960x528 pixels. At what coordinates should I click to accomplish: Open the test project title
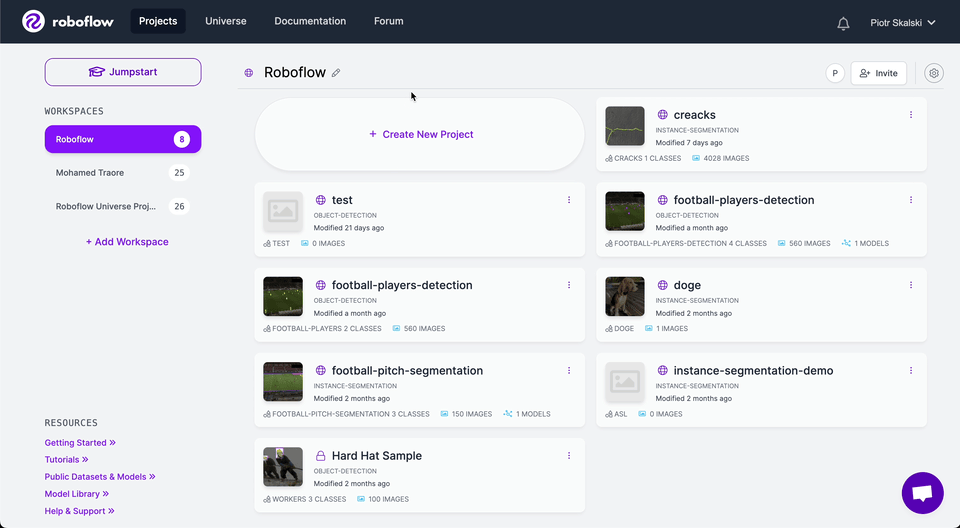click(342, 200)
